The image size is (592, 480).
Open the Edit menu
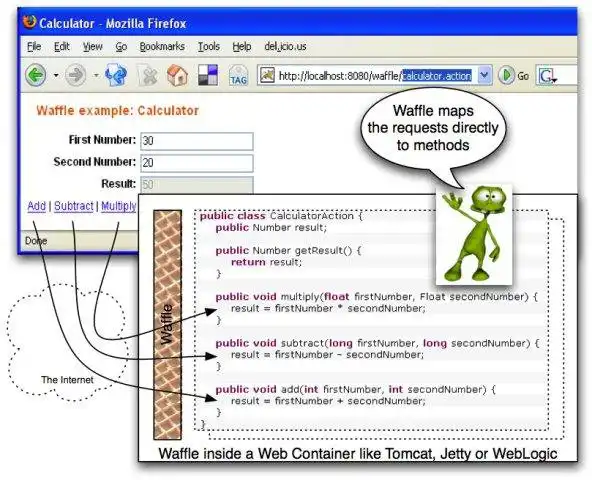pyautogui.click(x=62, y=46)
